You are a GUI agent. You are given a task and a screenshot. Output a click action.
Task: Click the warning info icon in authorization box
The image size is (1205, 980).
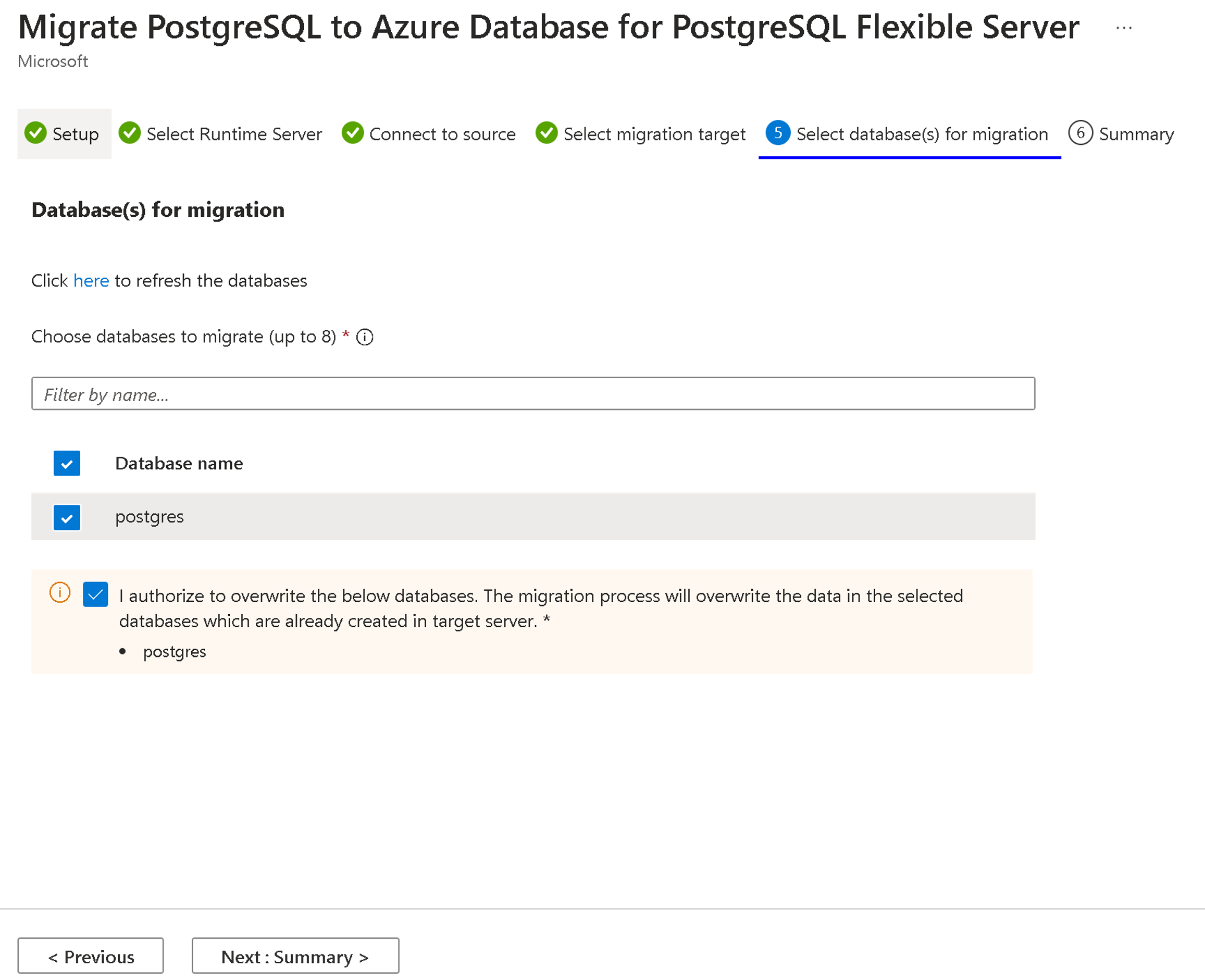[59, 593]
